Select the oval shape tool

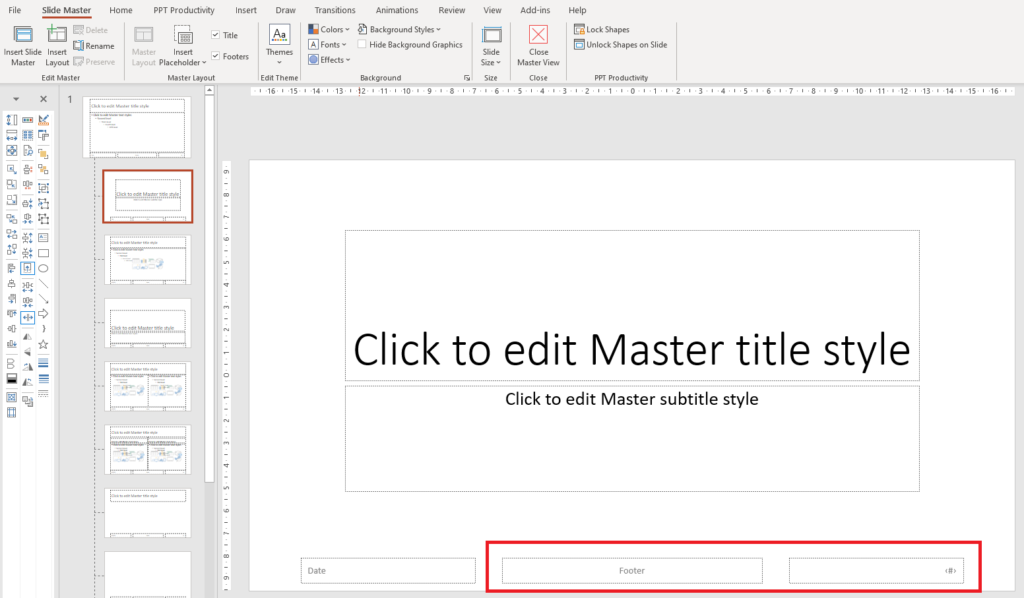(x=43, y=268)
